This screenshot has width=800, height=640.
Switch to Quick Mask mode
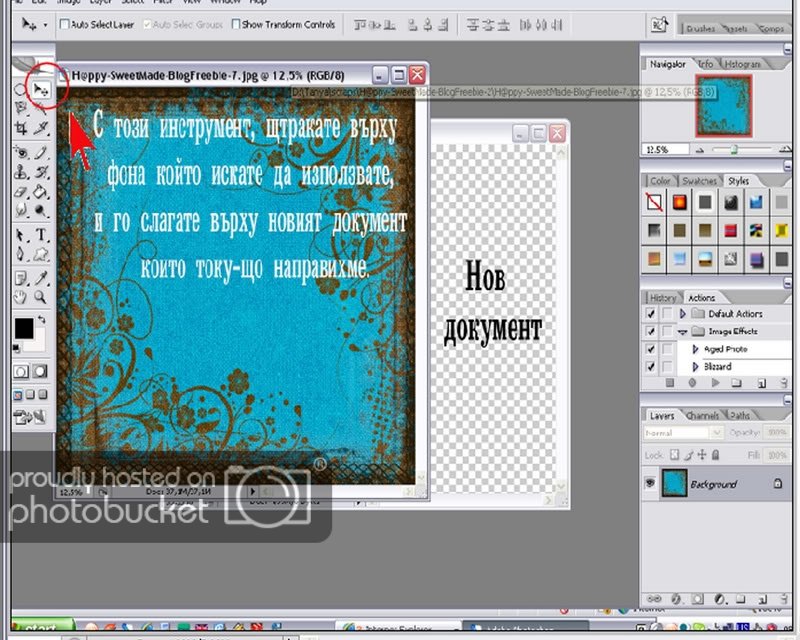coord(40,371)
